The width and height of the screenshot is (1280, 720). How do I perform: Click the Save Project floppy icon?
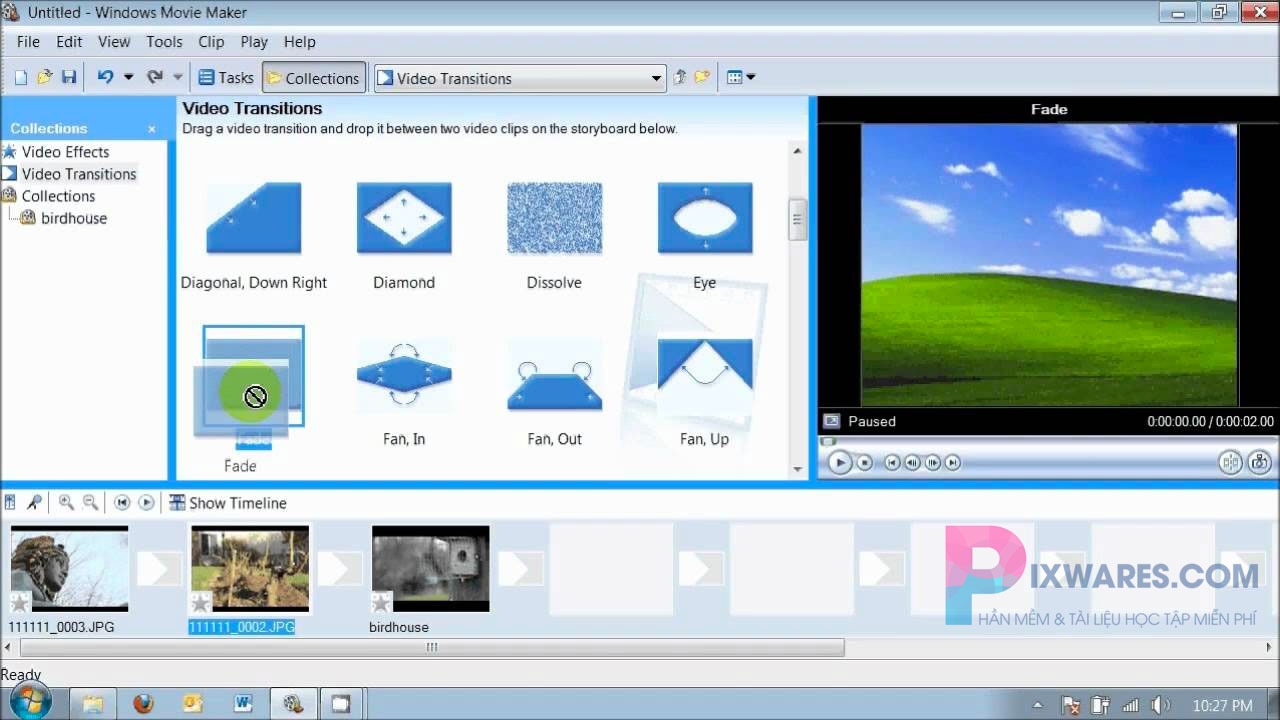(69, 77)
